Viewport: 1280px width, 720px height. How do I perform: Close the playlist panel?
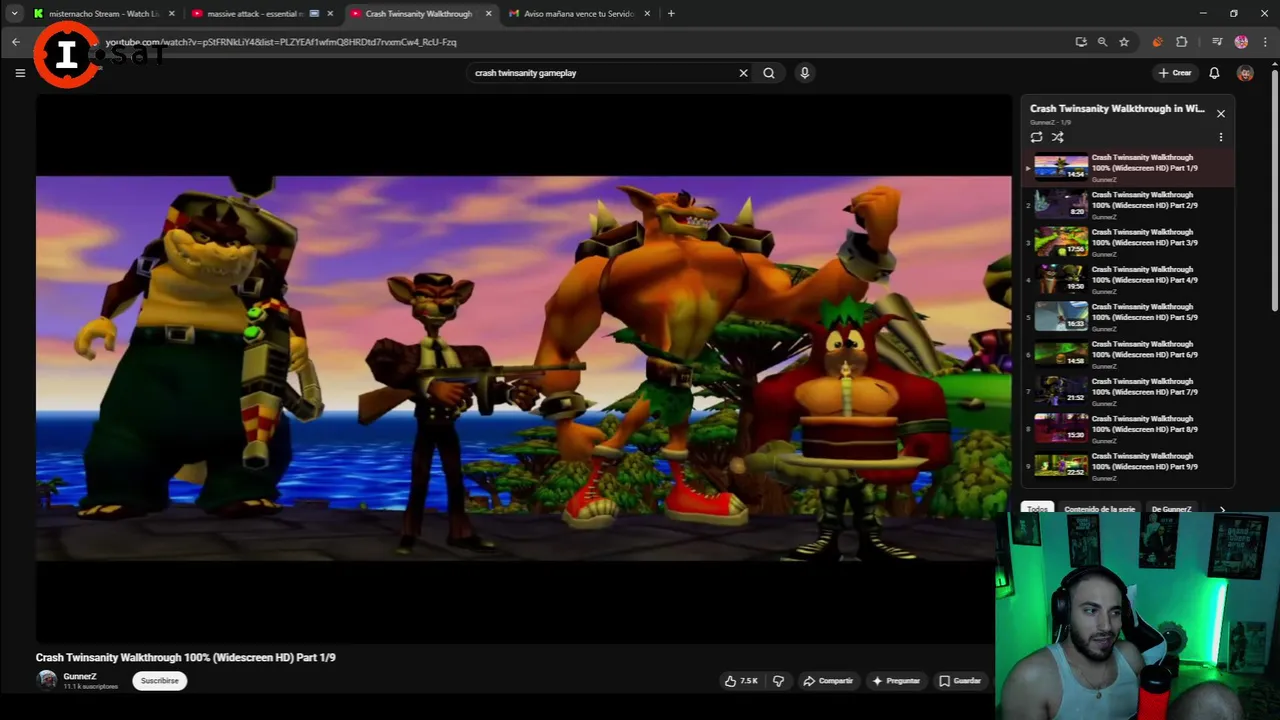click(1220, 114)
